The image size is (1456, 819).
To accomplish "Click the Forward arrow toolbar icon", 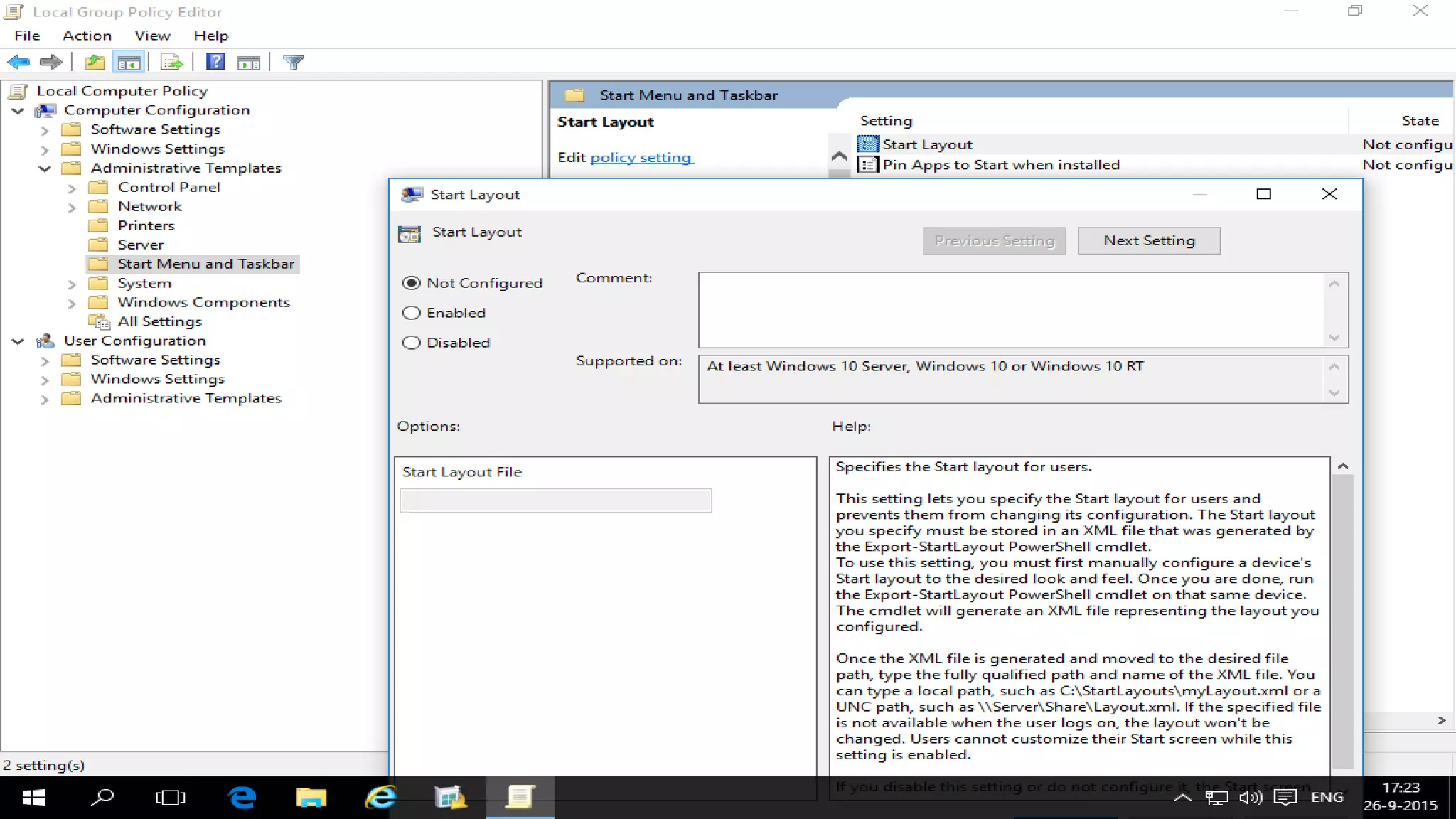I will click(50, 63).
